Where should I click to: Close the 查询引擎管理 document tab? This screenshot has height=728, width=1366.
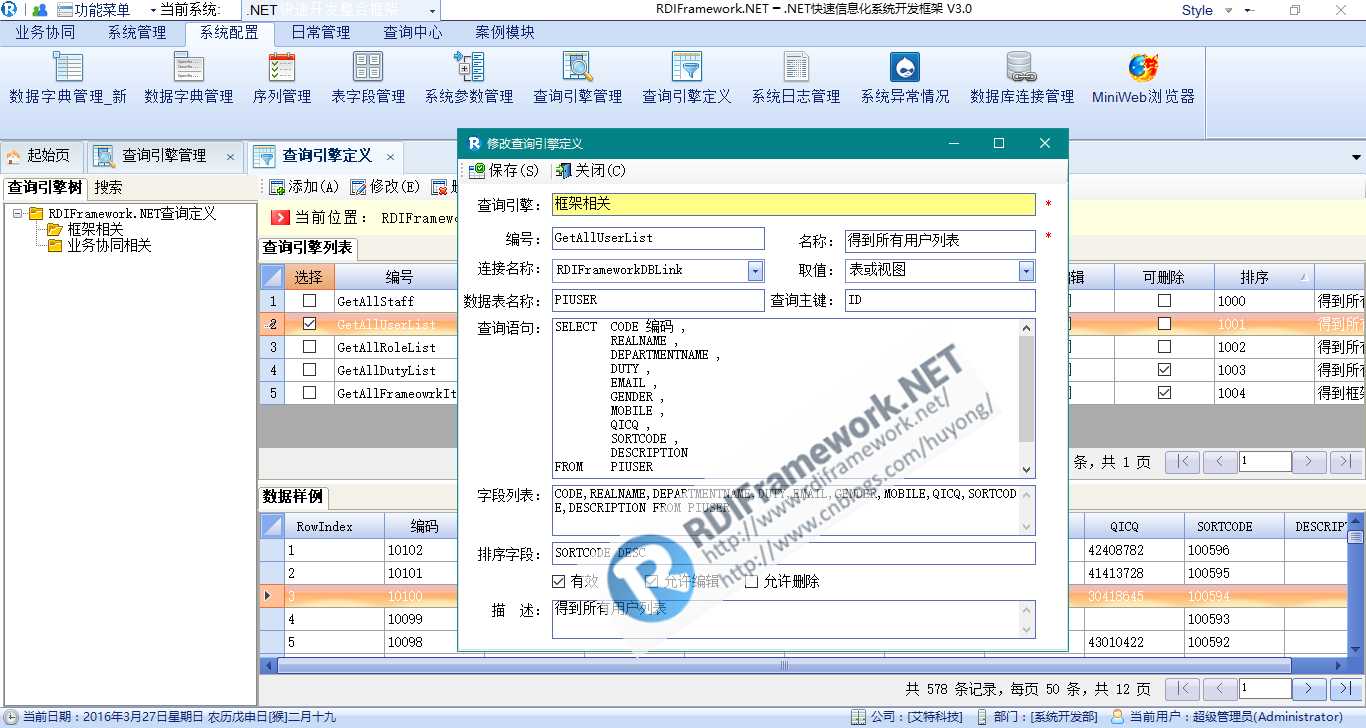point(230,157)
